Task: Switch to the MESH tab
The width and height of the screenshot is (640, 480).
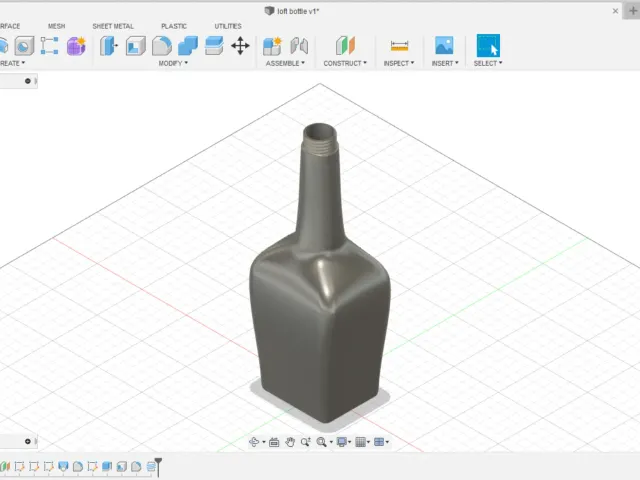Action: pos(56,26)
